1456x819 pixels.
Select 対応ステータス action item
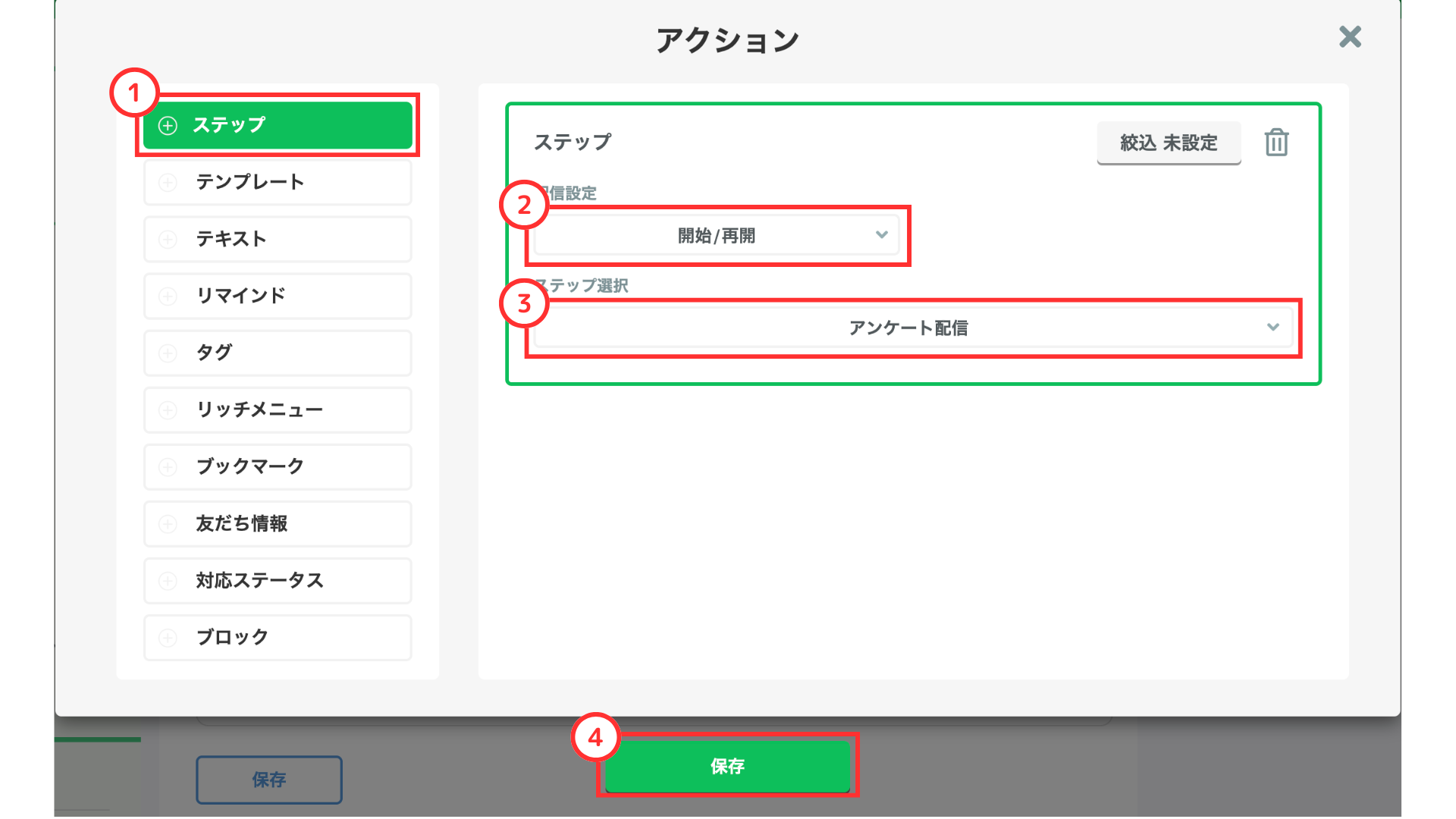click(x=278, y=581)
